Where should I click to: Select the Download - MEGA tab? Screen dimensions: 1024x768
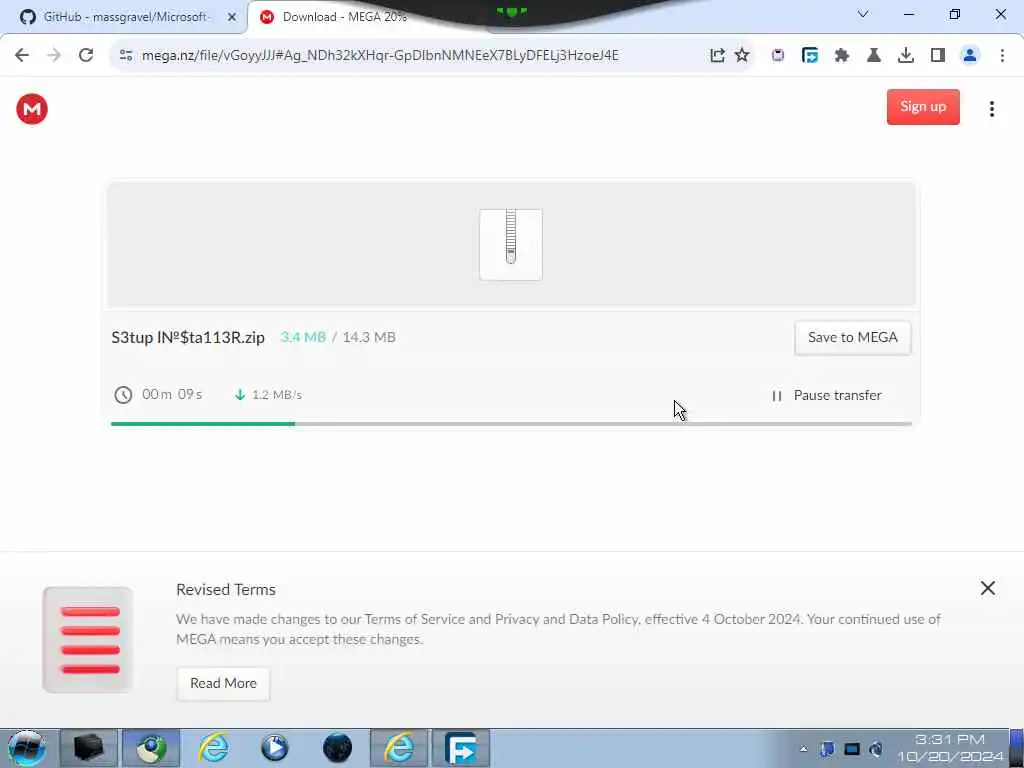click(344, 17)
